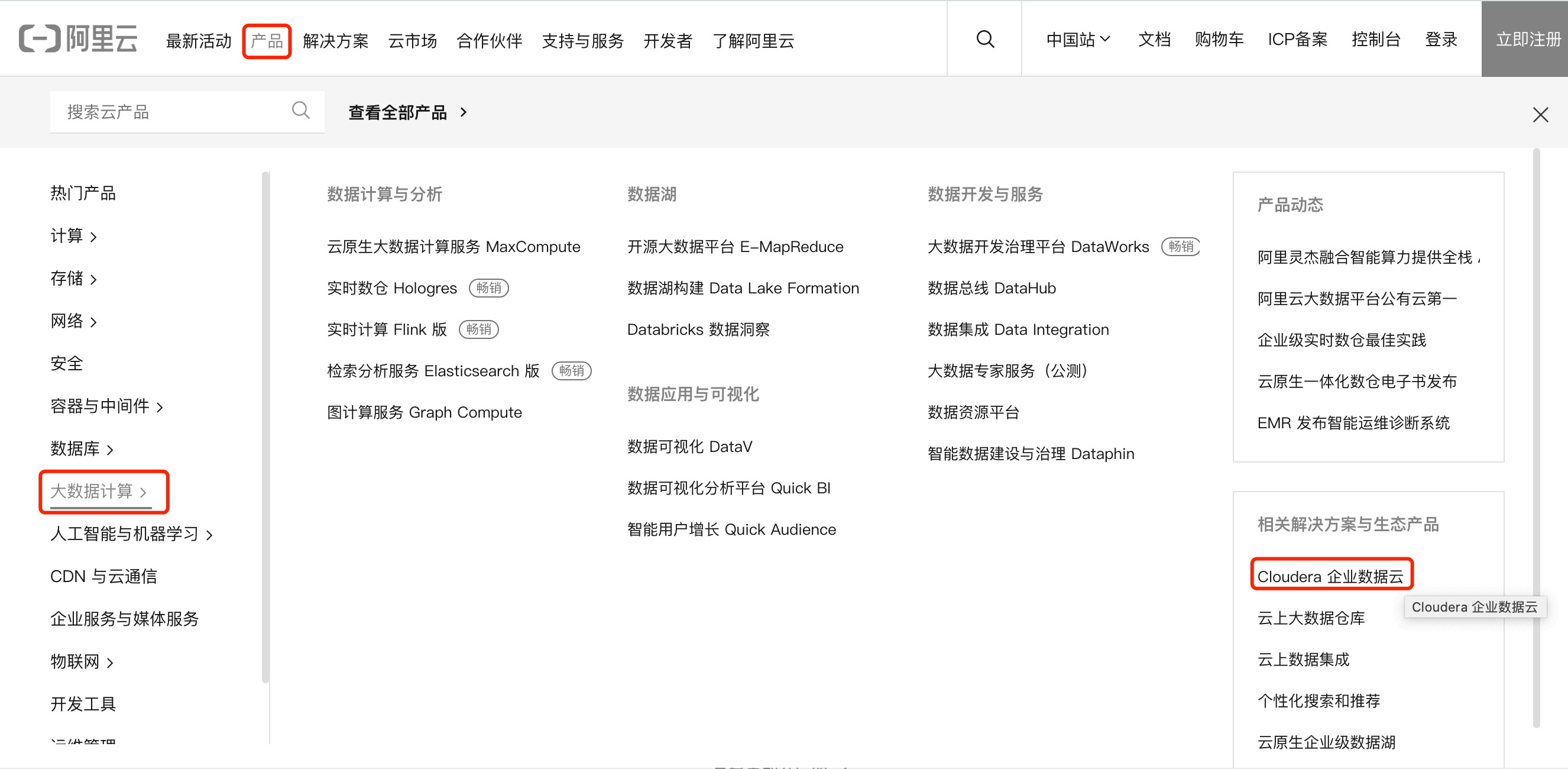Open 云原生大数据计算服务 MaxCompute

click(453, 247)
